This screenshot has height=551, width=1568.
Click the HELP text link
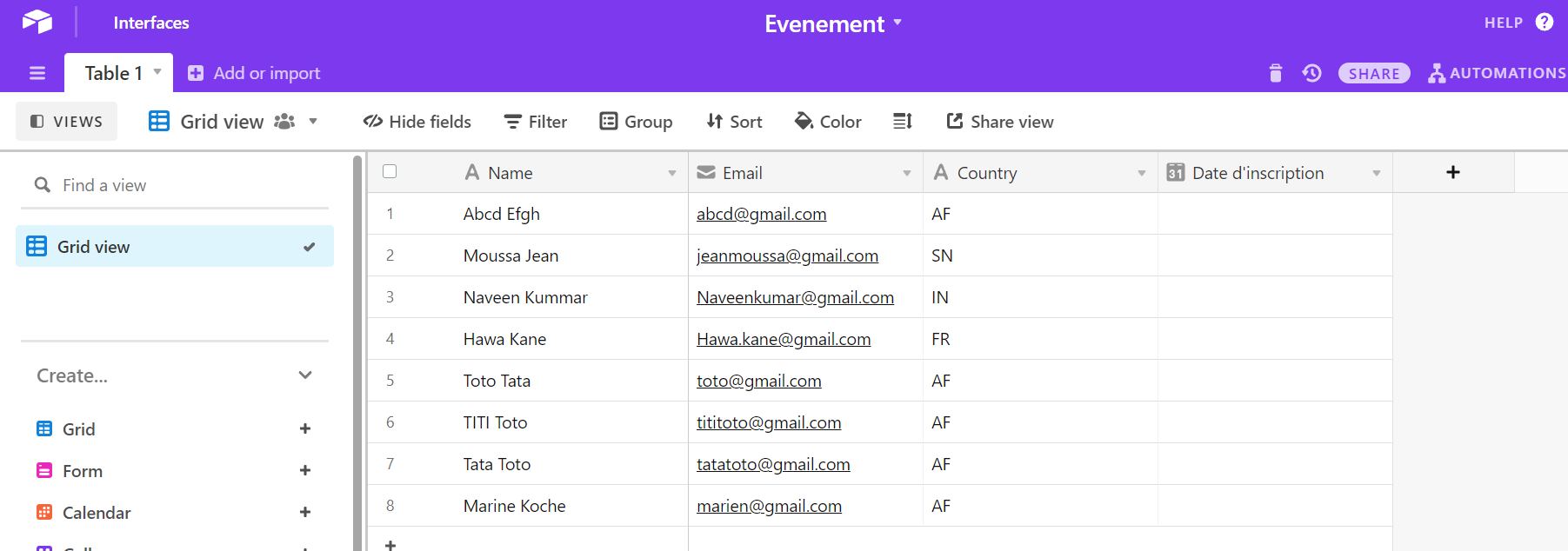pyautogui.click(x=1504, y=23)
